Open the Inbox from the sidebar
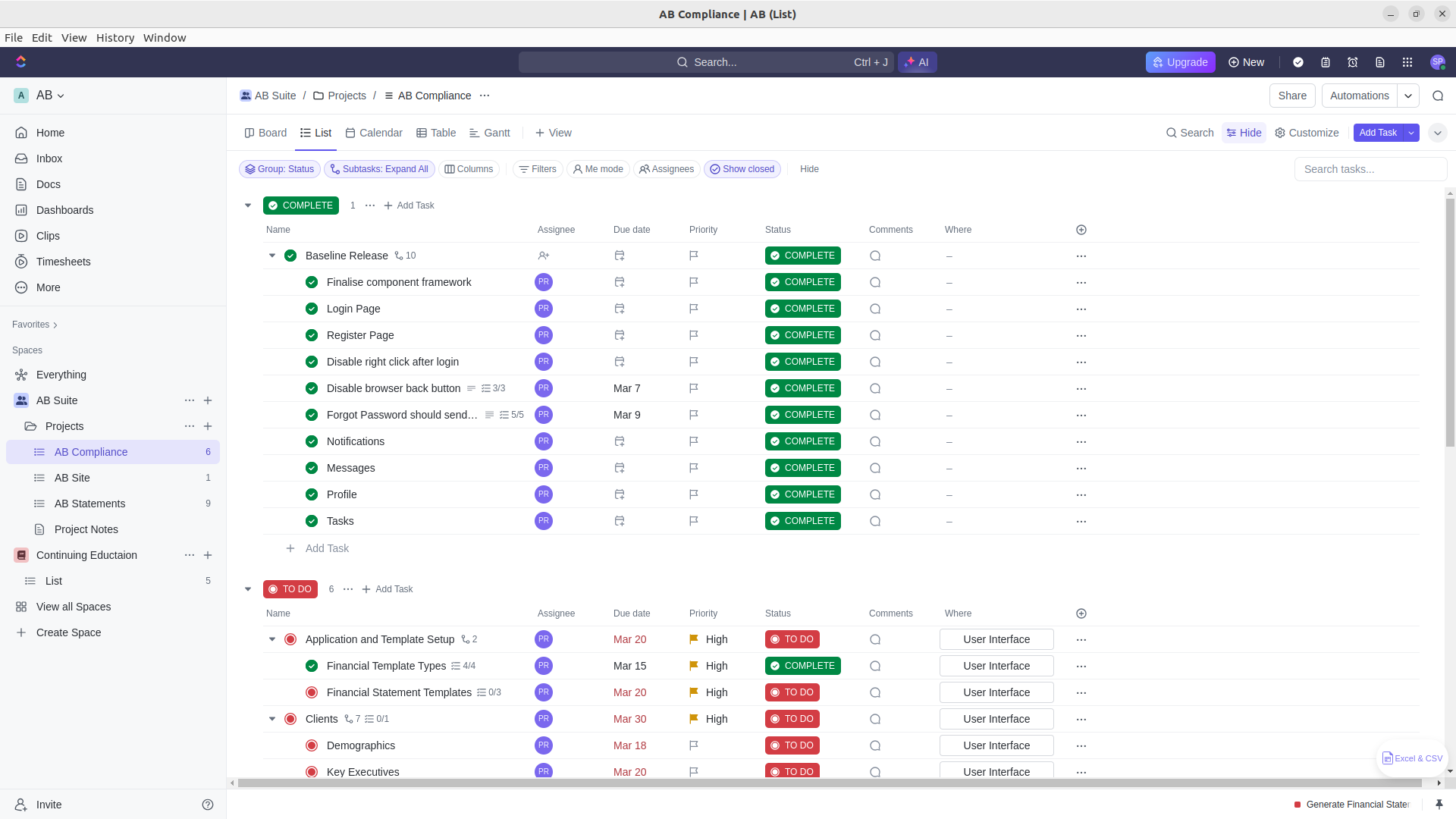 (x=49, y=158)
